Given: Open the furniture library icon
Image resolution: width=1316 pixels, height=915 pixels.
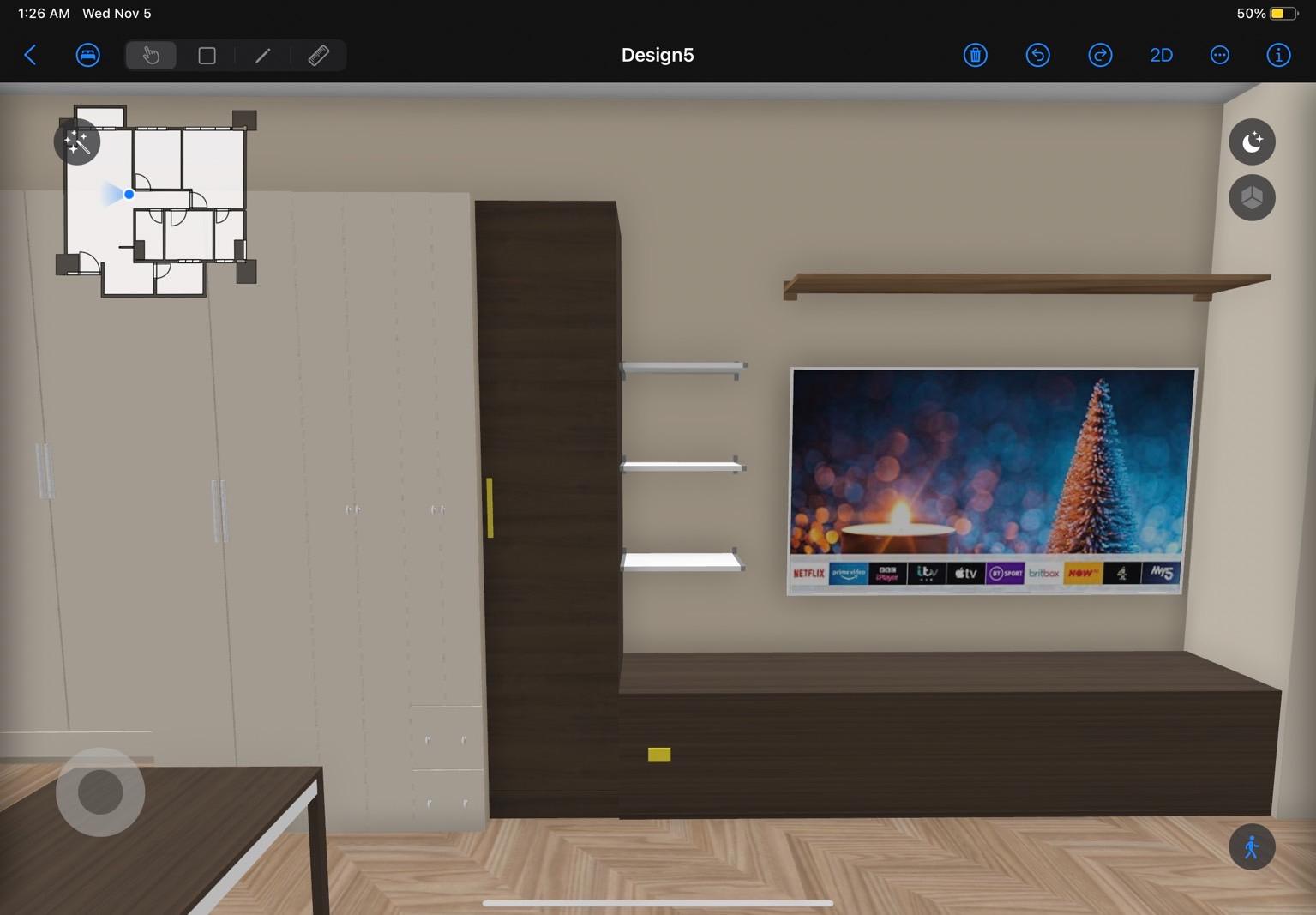Looking at the screenshot, I should coord(87,56).
